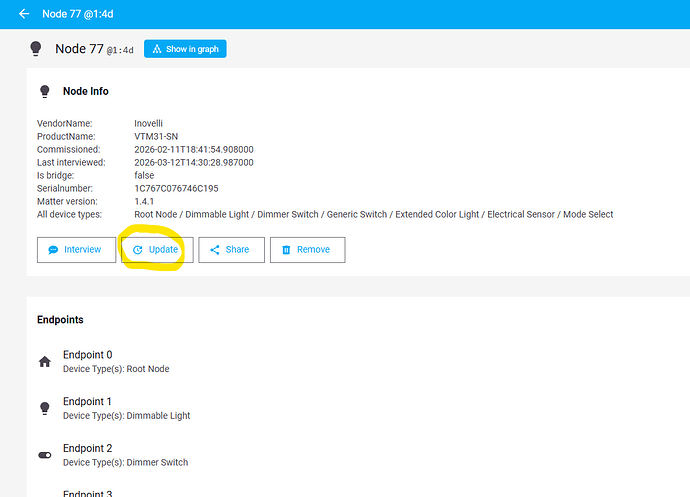Click the Endpoint 3 row title
The image size is (690, 497).
pyautogui.click(x=88, y=493)
